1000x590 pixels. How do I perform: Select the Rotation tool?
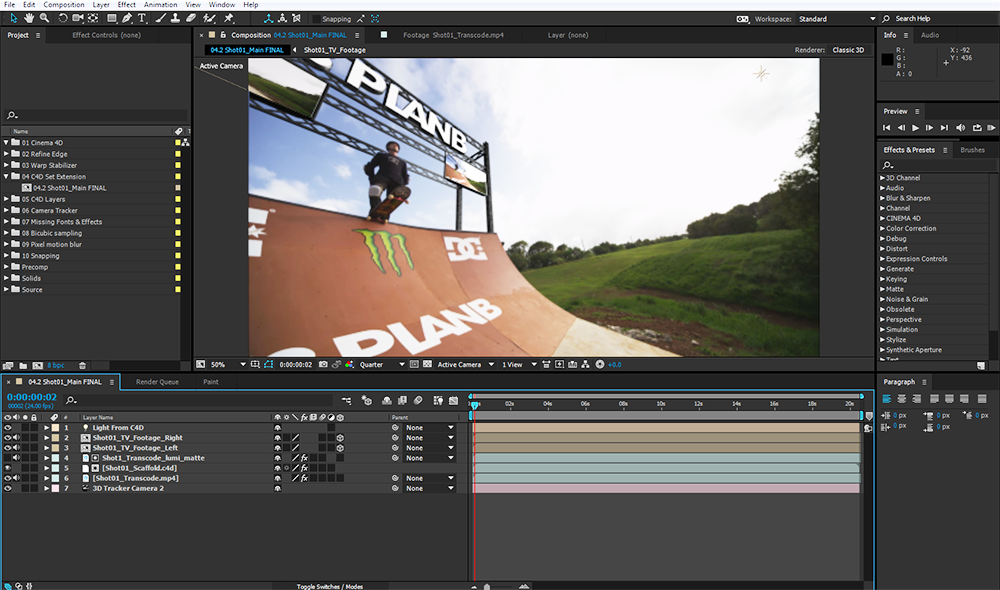coord(61,17)
